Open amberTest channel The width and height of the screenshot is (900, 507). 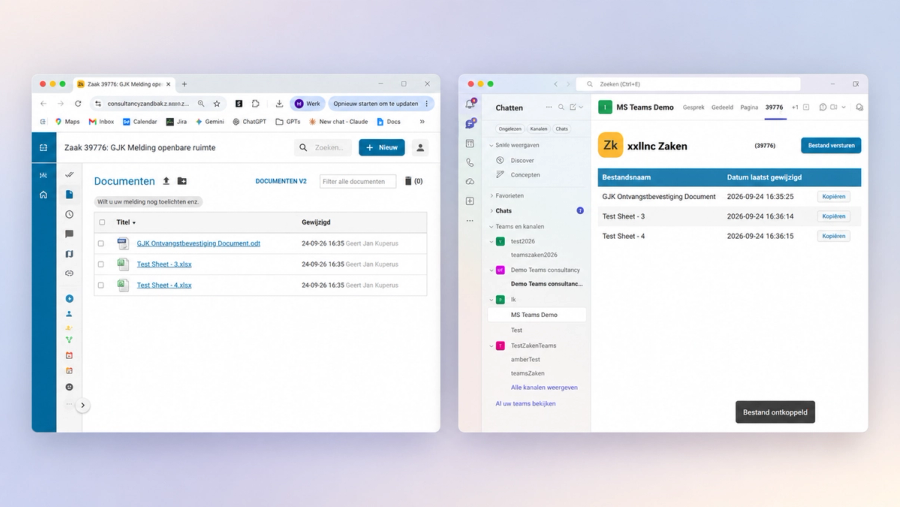[525, 359]
